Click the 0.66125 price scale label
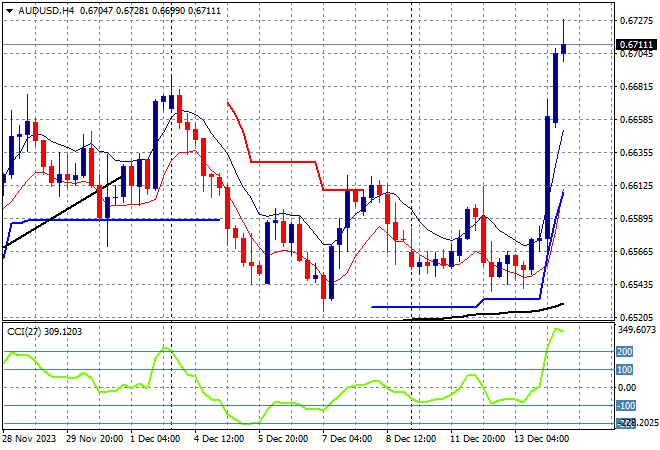 tap(637, 186)
